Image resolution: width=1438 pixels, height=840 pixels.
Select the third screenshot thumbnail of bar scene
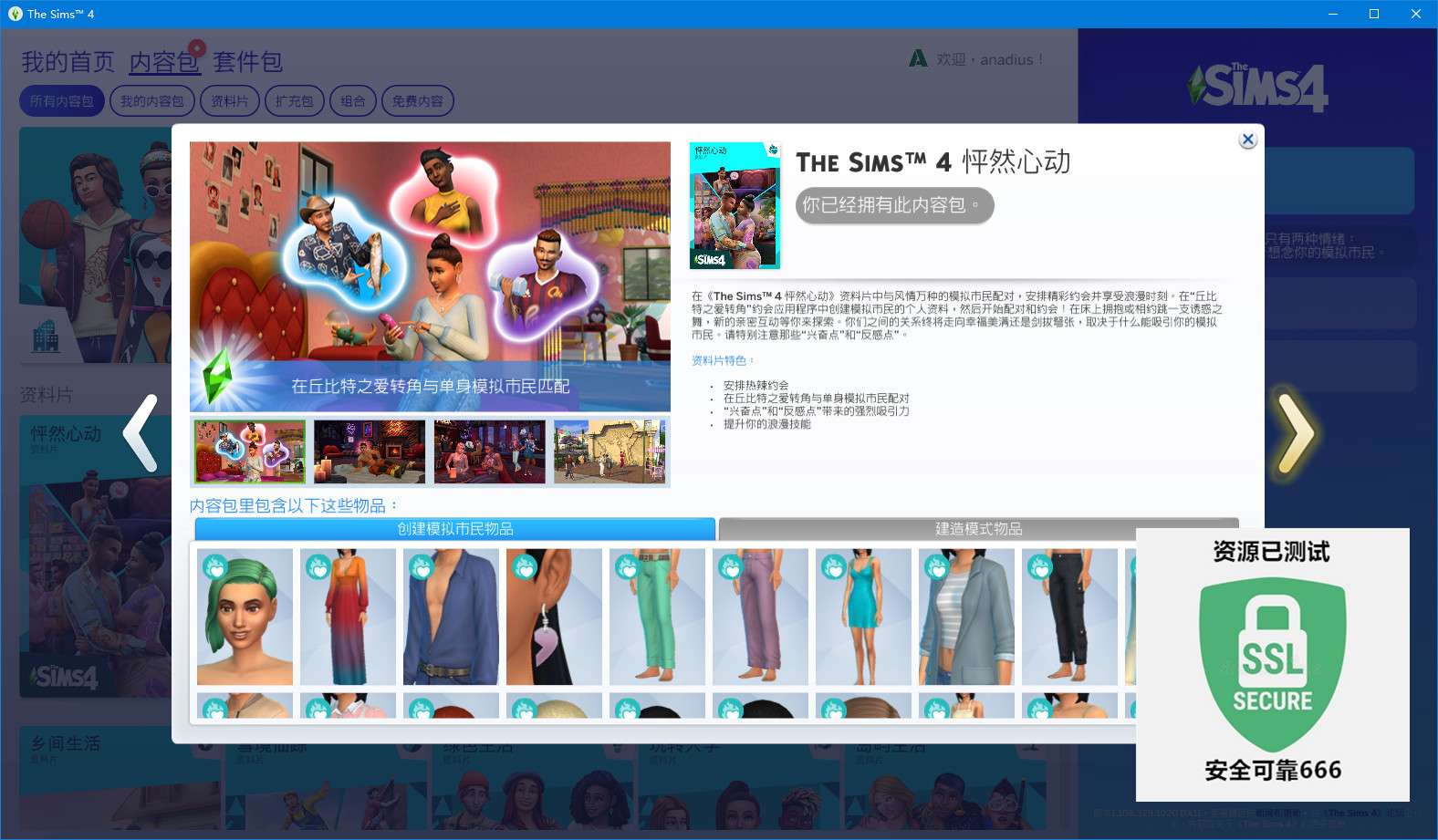click(490, 451)
